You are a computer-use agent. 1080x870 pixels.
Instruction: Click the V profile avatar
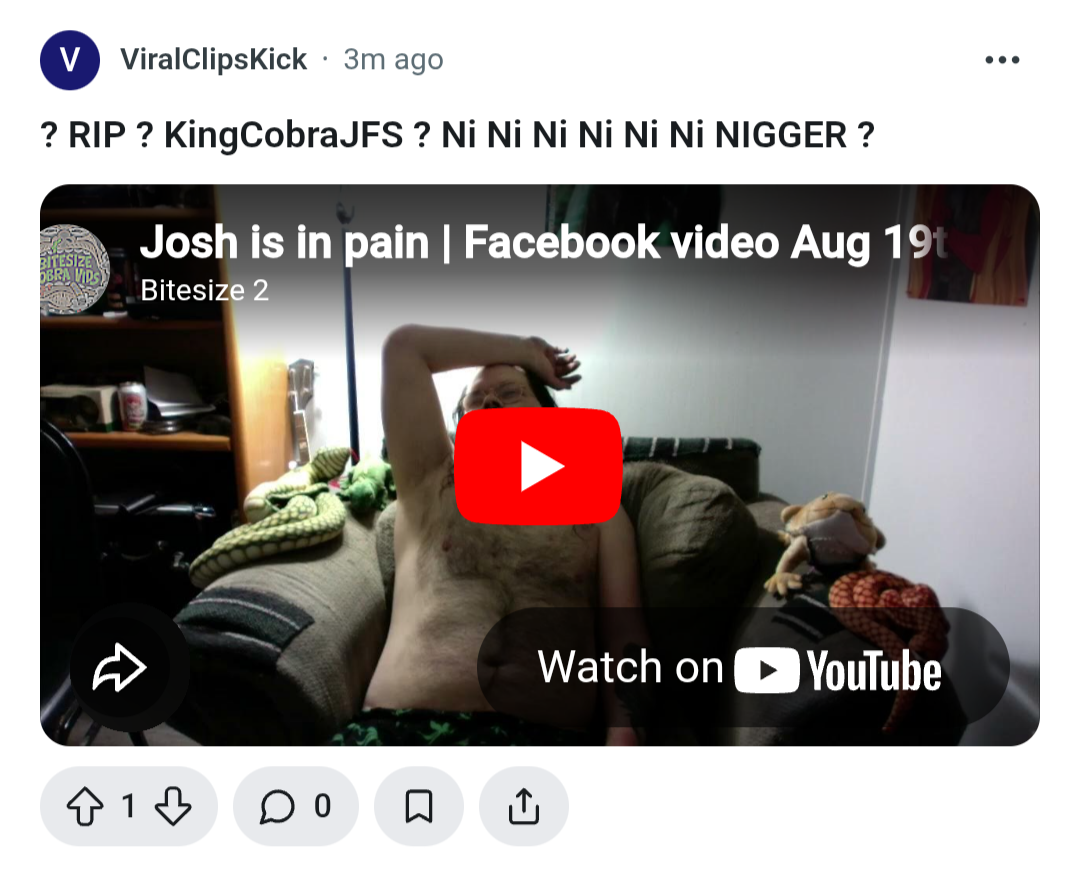(70, 60)
